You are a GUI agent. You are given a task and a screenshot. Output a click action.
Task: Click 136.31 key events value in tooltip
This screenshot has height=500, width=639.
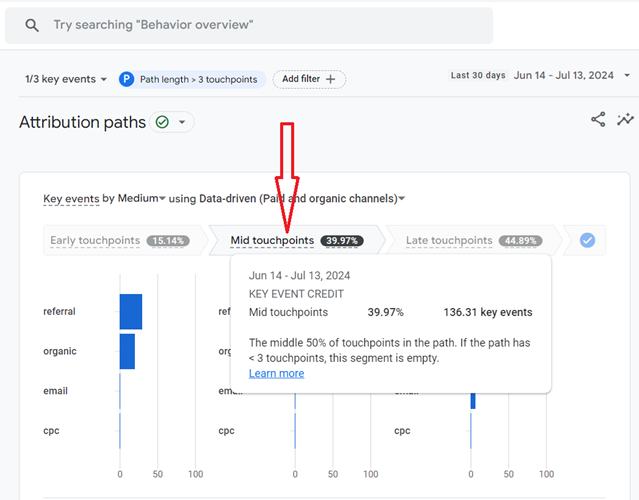click(488, 313)
